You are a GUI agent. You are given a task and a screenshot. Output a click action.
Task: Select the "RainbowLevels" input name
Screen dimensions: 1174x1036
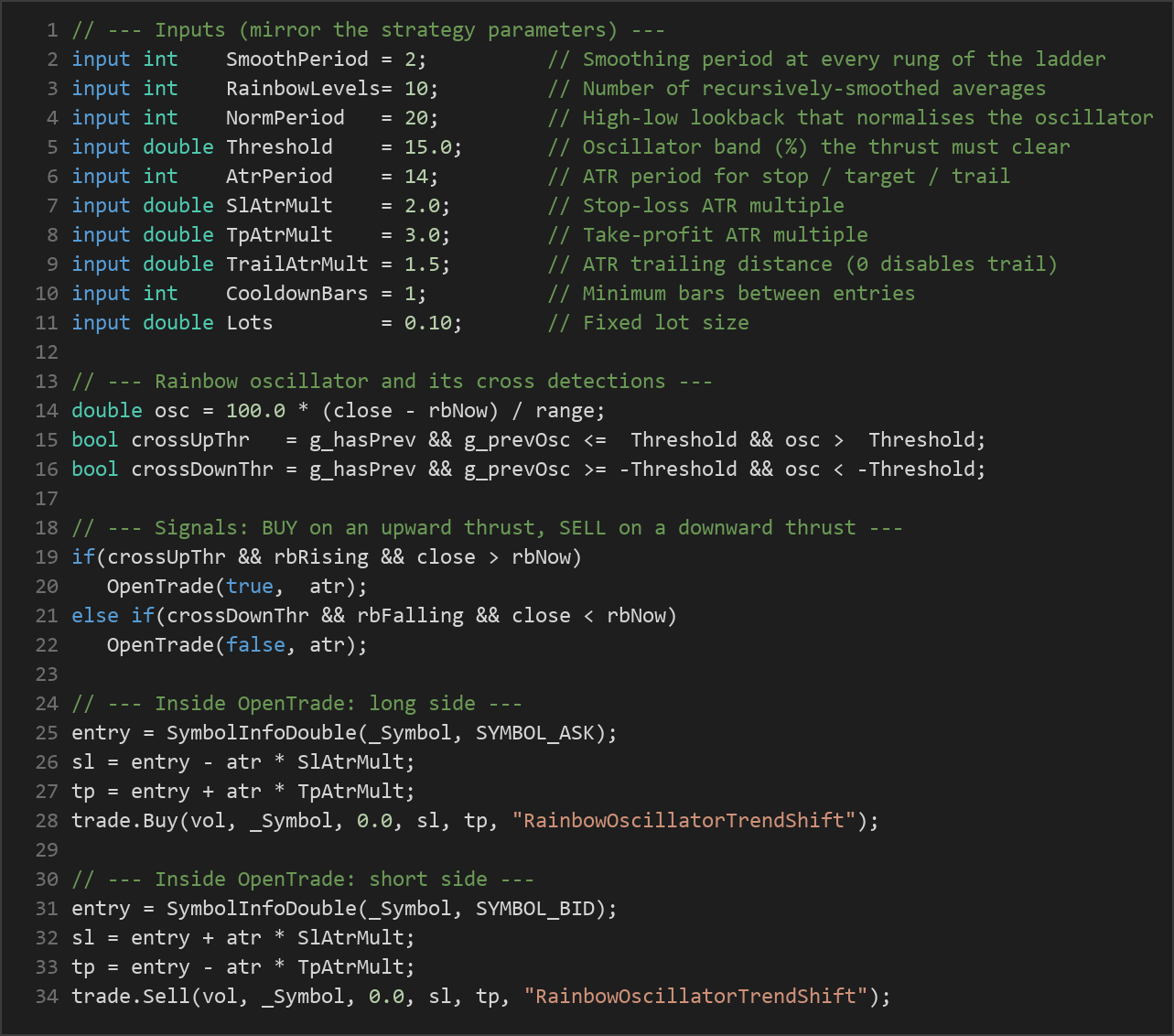(303, 89)
